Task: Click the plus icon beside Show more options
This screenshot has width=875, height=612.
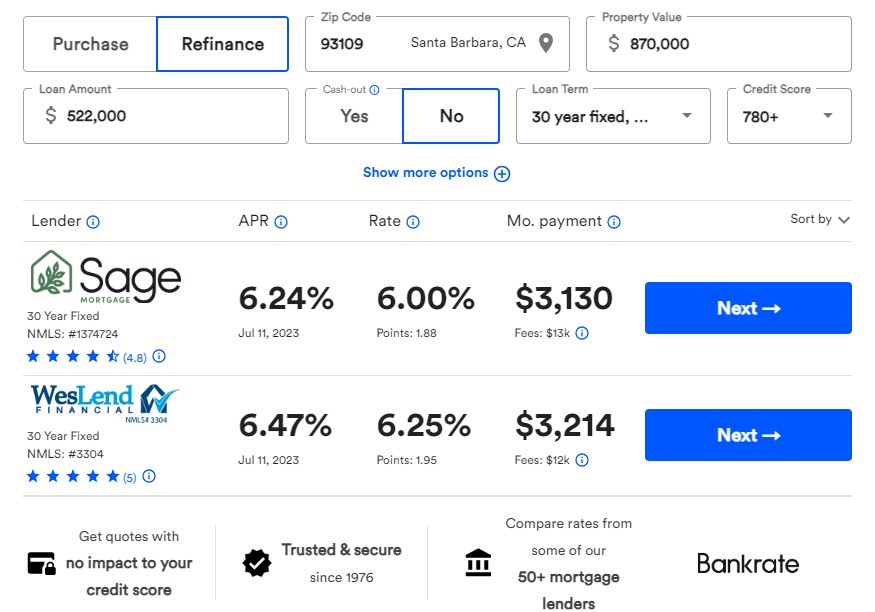Action: [x=502, y=174]
